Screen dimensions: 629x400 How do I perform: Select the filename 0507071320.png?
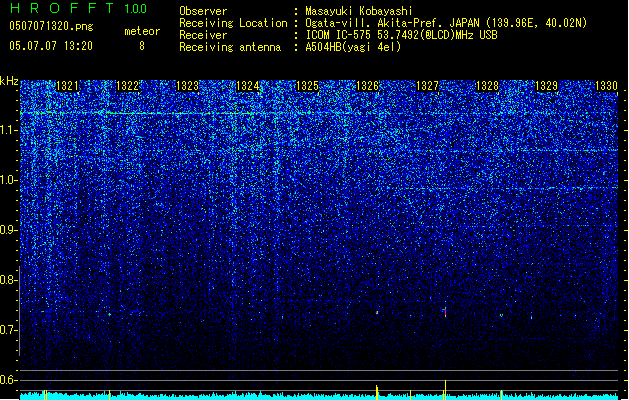tap(51, 26)
